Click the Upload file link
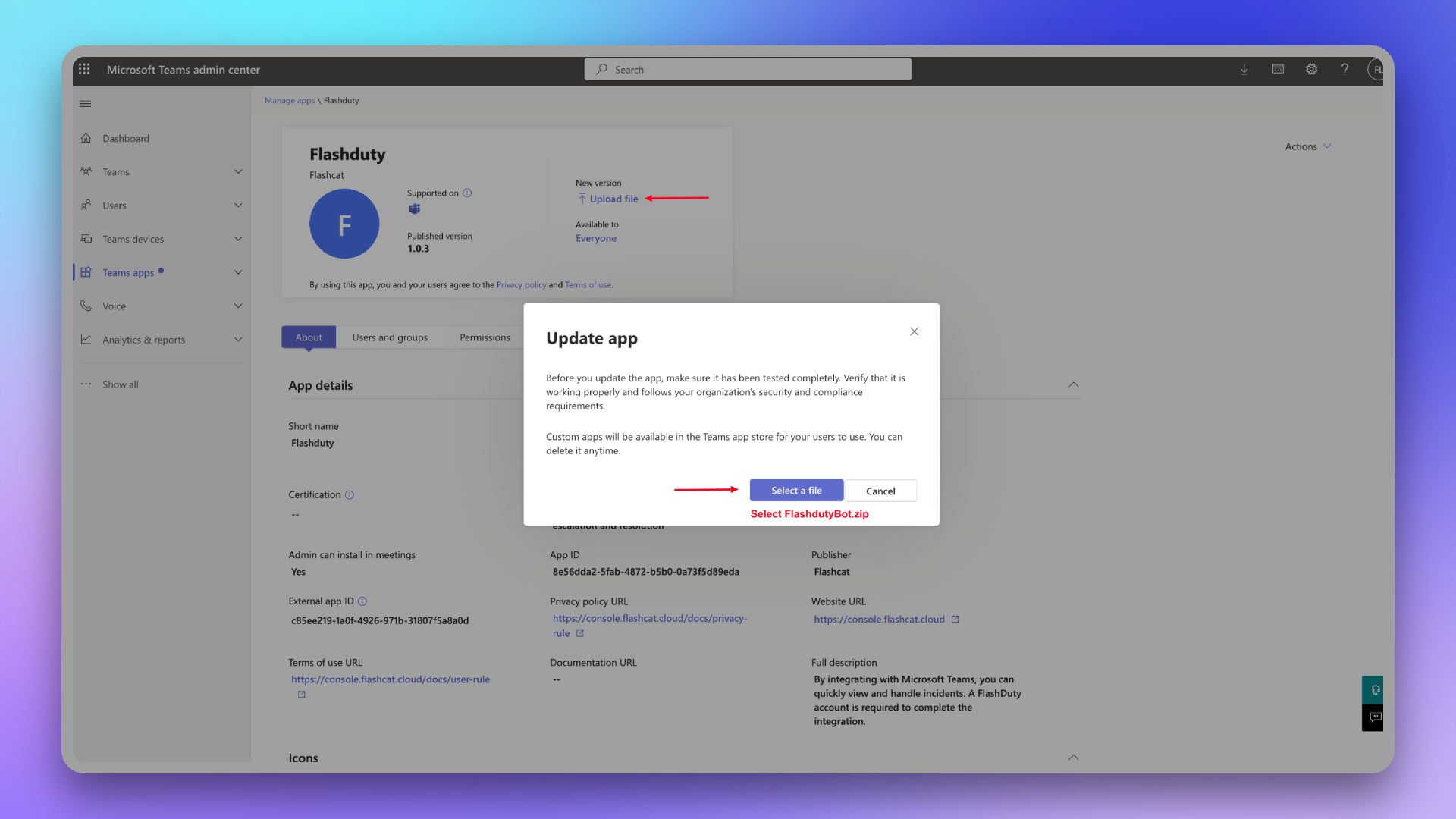Image resolution: width=1456 pixels, height=819 pixels. 613,199
